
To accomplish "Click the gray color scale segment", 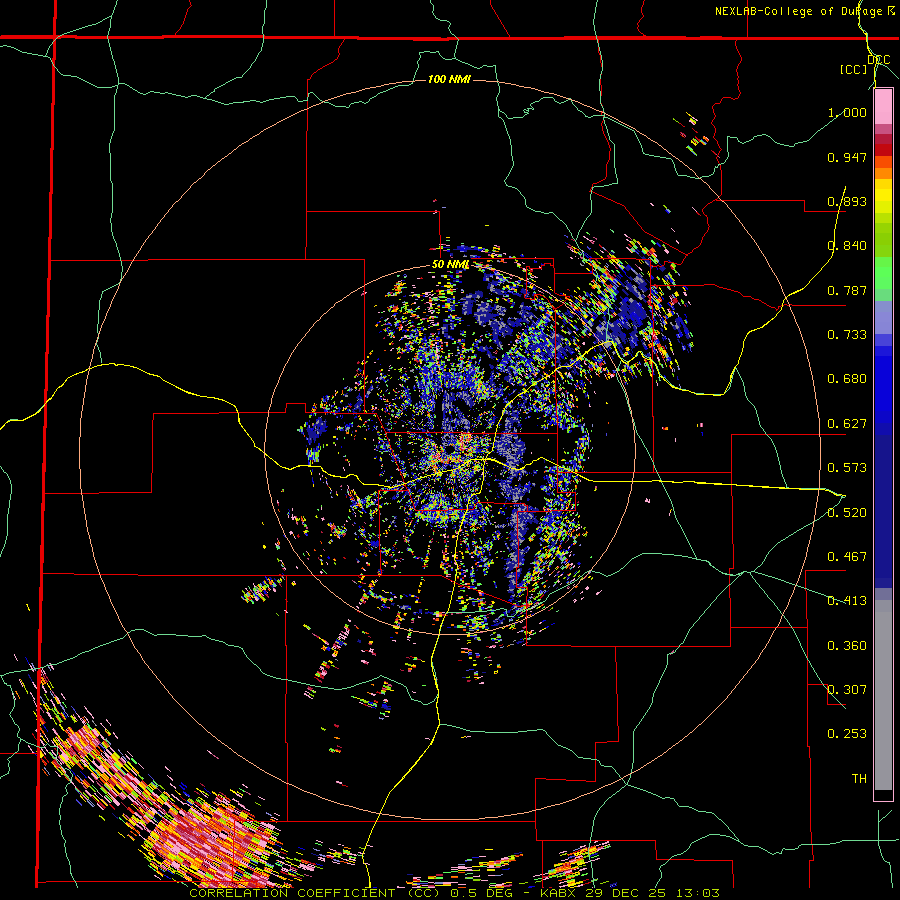I will tap(883, 695).
